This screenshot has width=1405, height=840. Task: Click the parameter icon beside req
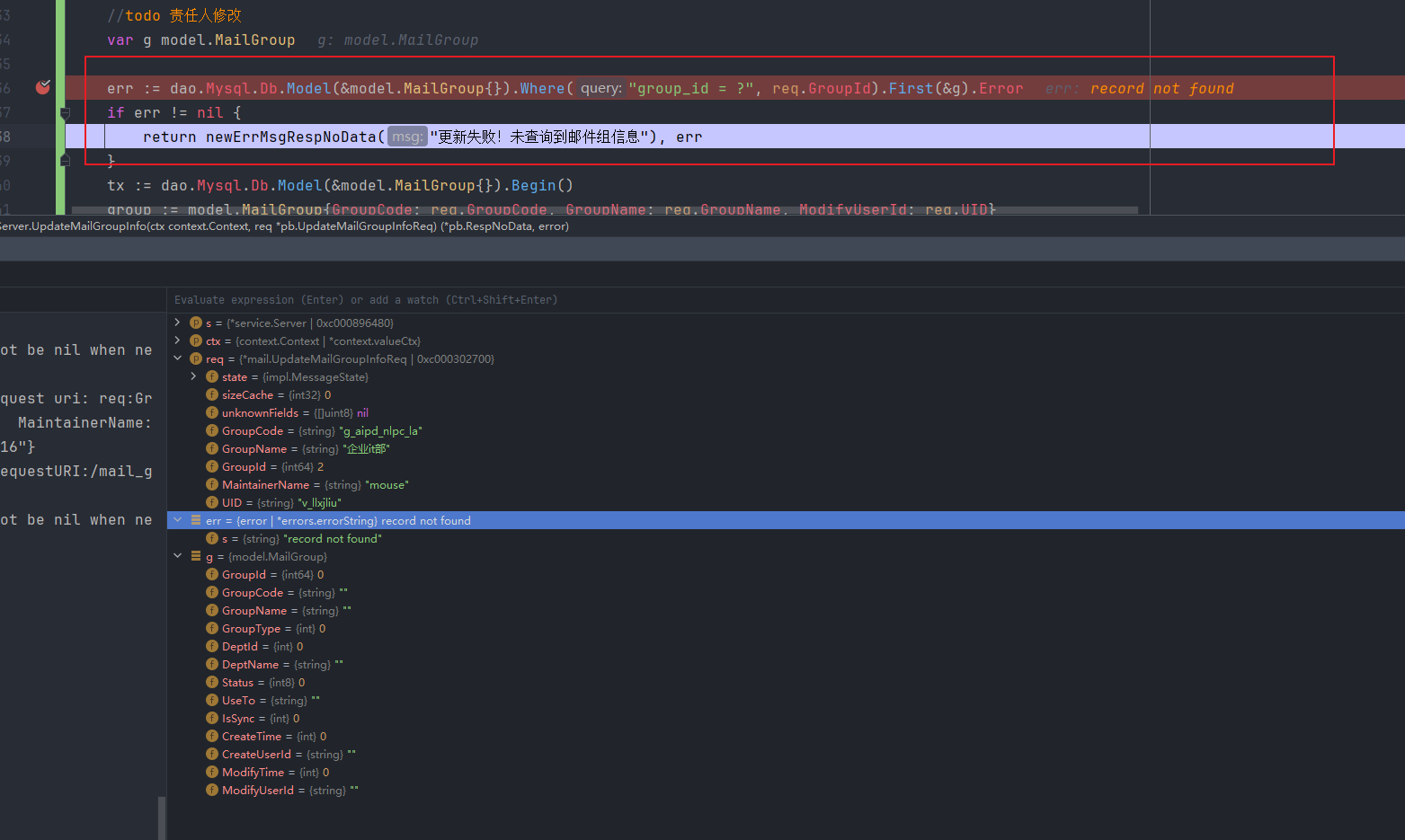coord(196,358)
